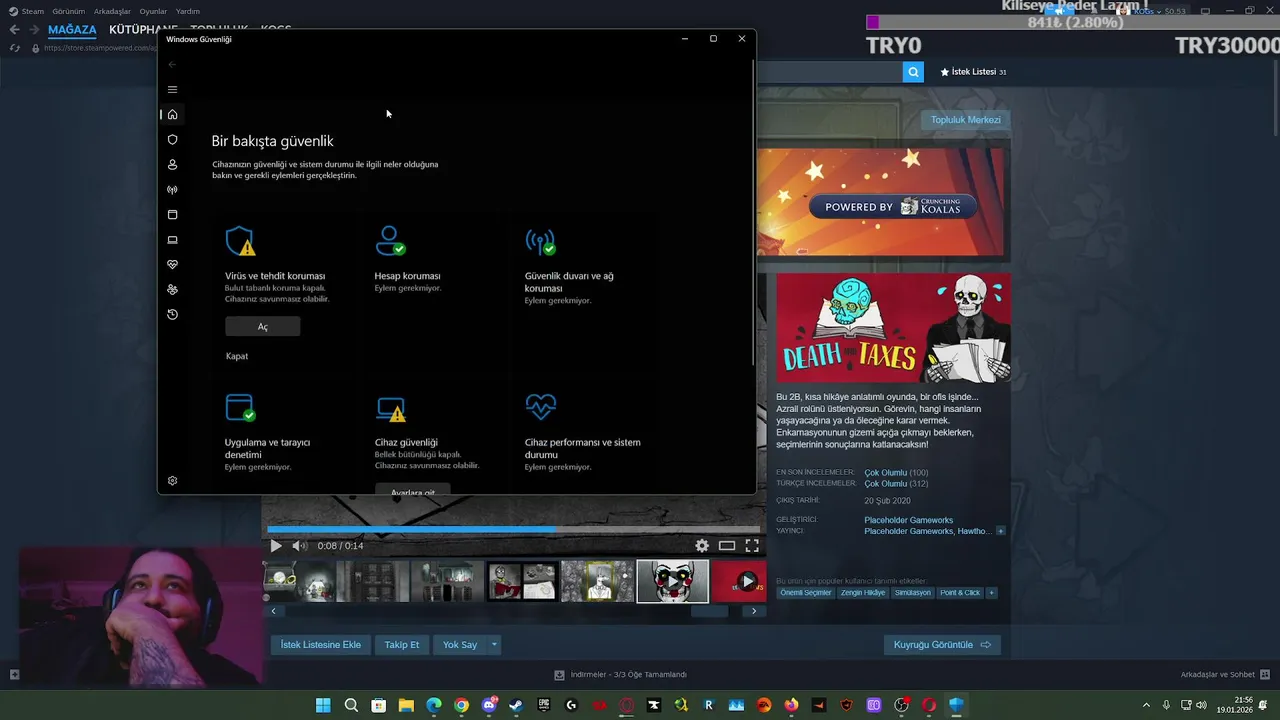Click the Kapat link under virus protection
The height and width of the screenshot is (720, 1280).
tap(237, 356)
